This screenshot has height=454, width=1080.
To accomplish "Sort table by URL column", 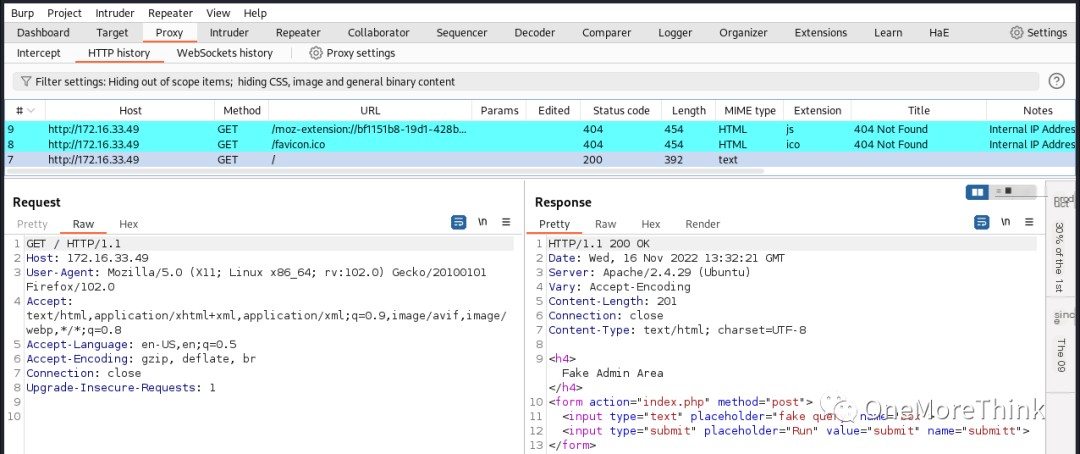I will click(x=370, y=110).
